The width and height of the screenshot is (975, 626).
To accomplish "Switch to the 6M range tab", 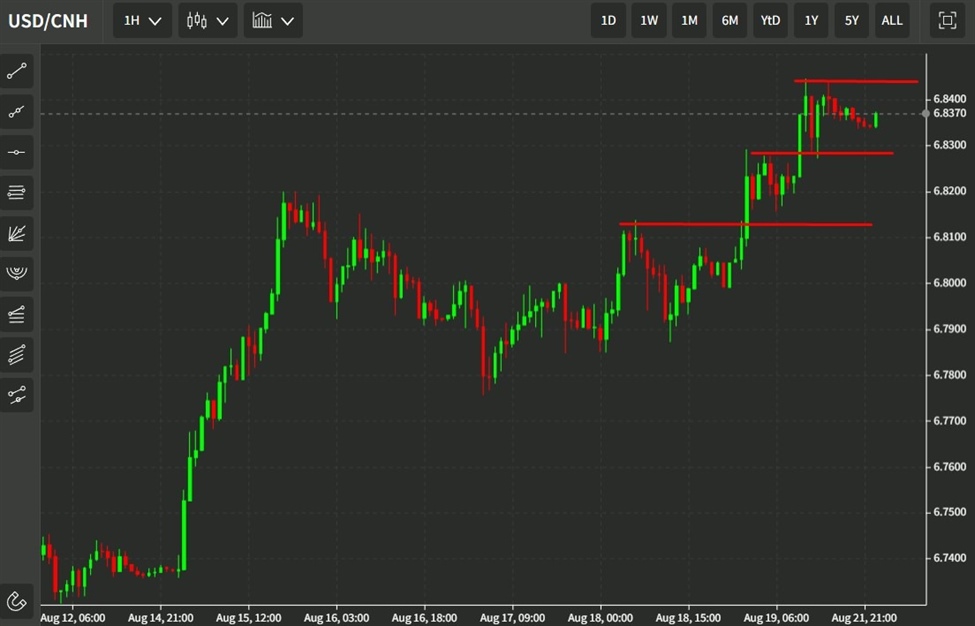I will 729,20.
